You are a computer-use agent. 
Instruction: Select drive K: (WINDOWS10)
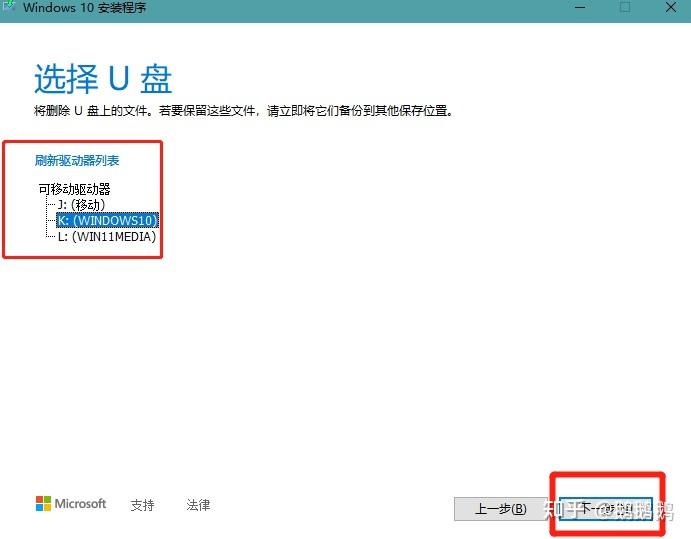tap(108, 220)
